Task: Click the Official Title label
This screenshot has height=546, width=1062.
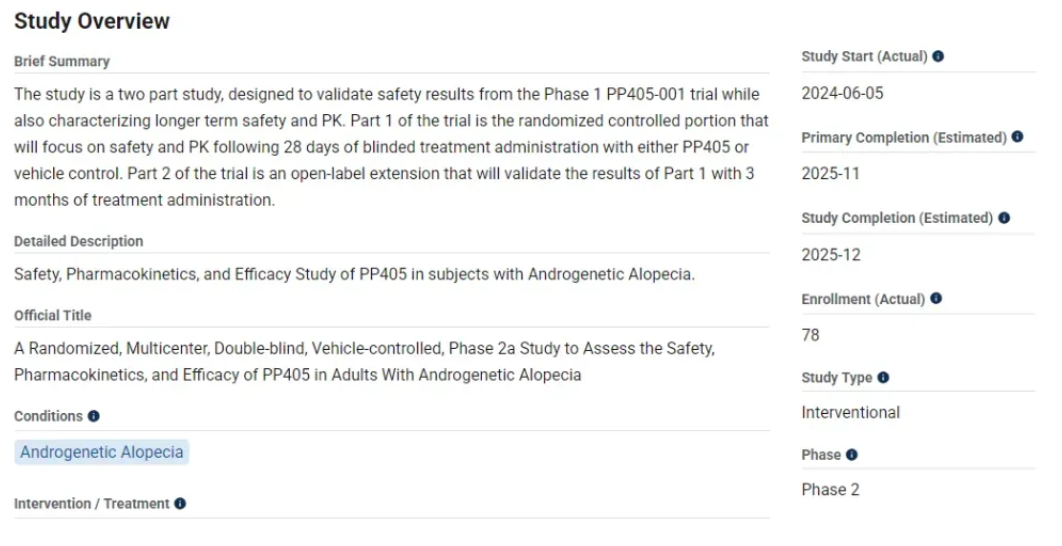Action: (x=53, y=315)
